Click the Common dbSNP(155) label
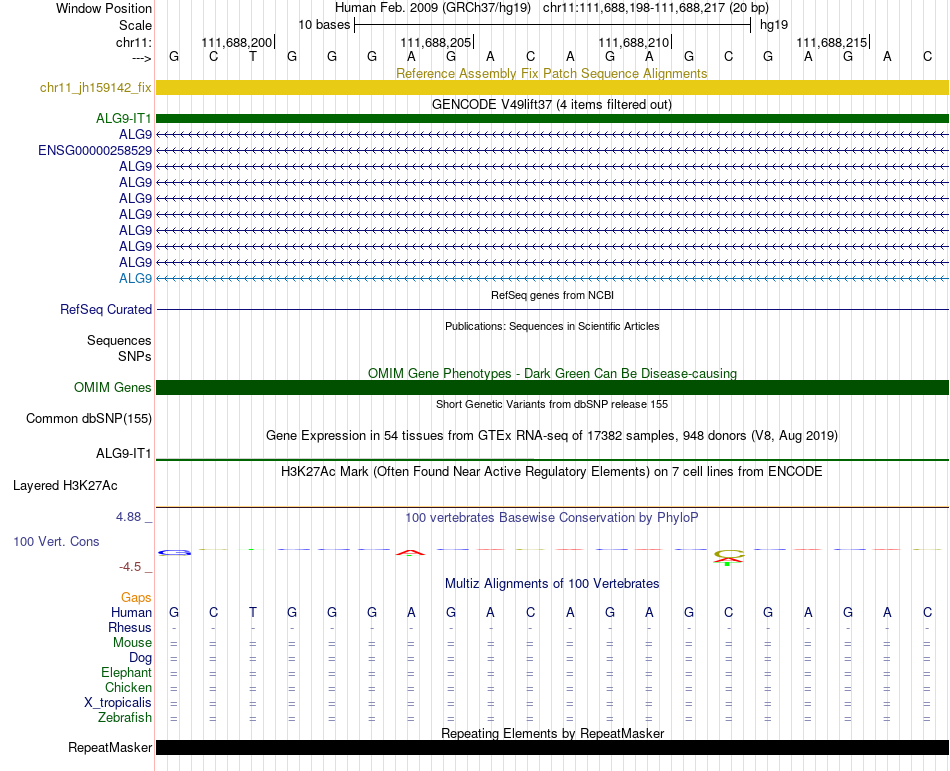Screen dimensions: 950x771 pos(88,419)
